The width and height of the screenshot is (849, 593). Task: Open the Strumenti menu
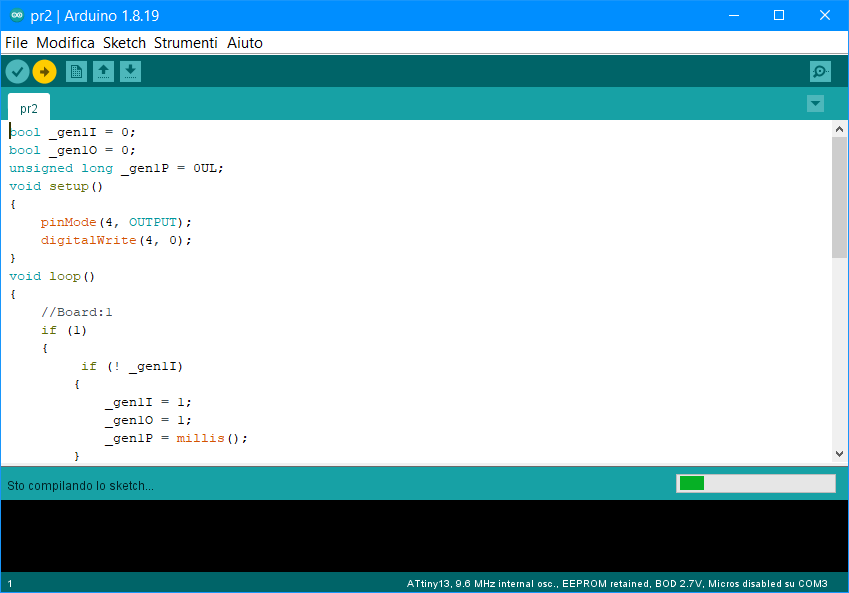[x=186, y=43]
